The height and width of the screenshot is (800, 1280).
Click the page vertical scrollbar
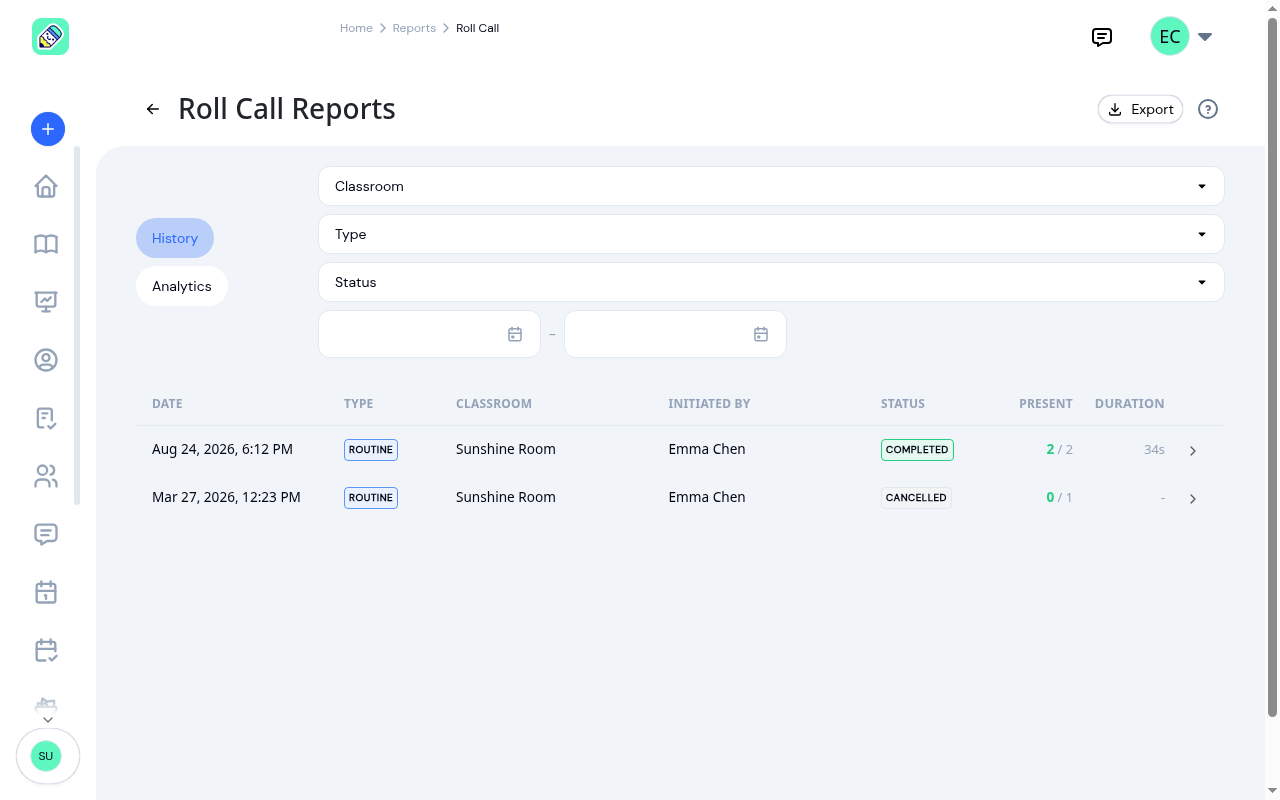point(1273,368)
